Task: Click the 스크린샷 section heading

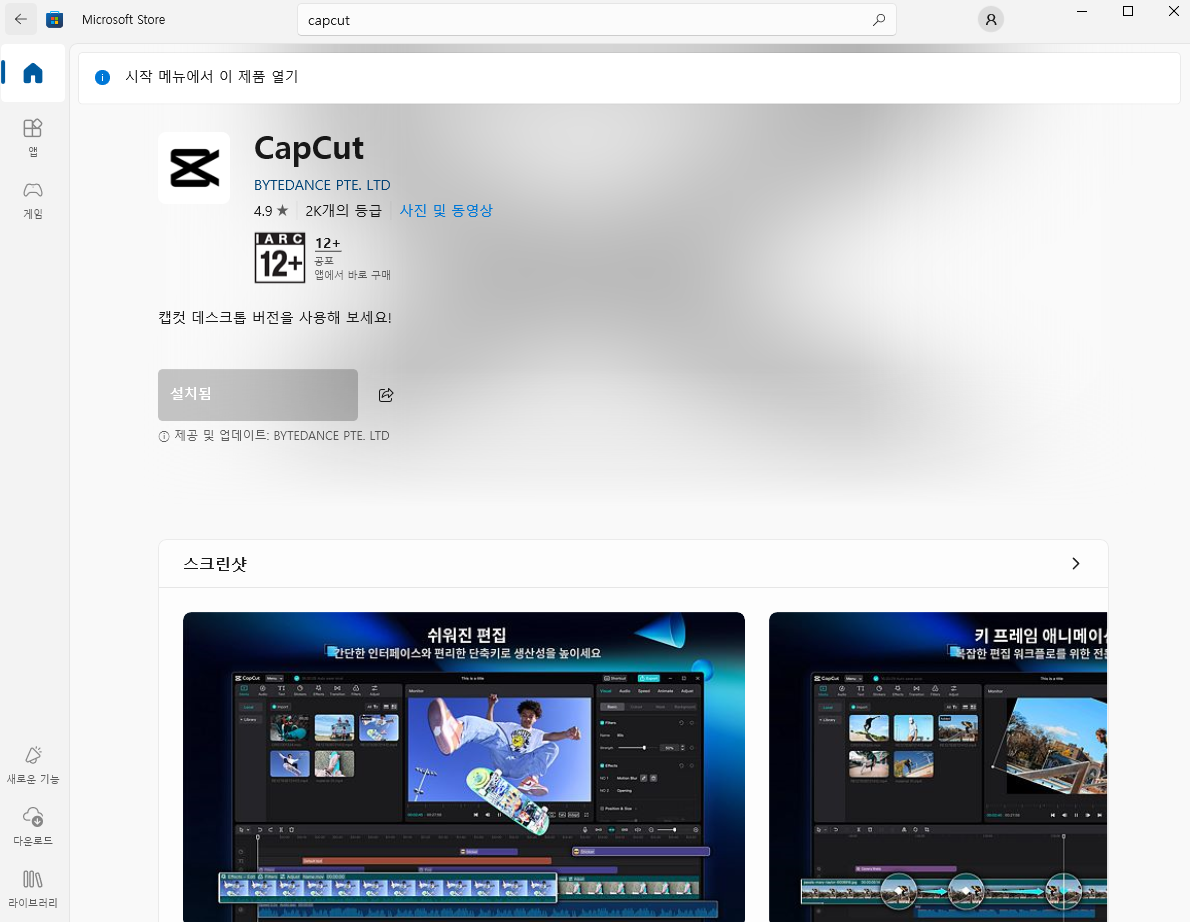Action: (215, 564)
